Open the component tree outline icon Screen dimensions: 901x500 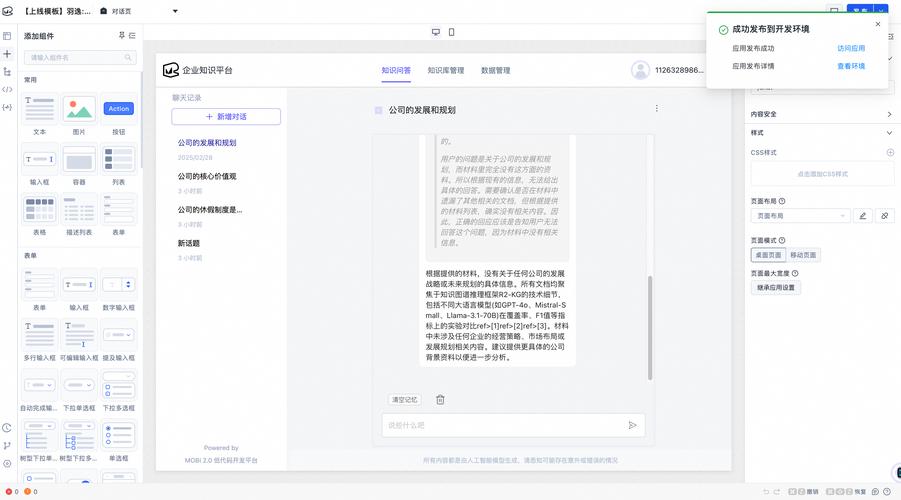(x=7, y=72)
